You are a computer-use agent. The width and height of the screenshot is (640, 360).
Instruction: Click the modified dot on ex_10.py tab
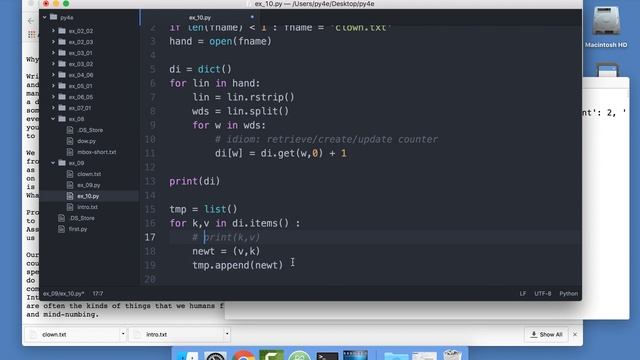coord(252,17)
